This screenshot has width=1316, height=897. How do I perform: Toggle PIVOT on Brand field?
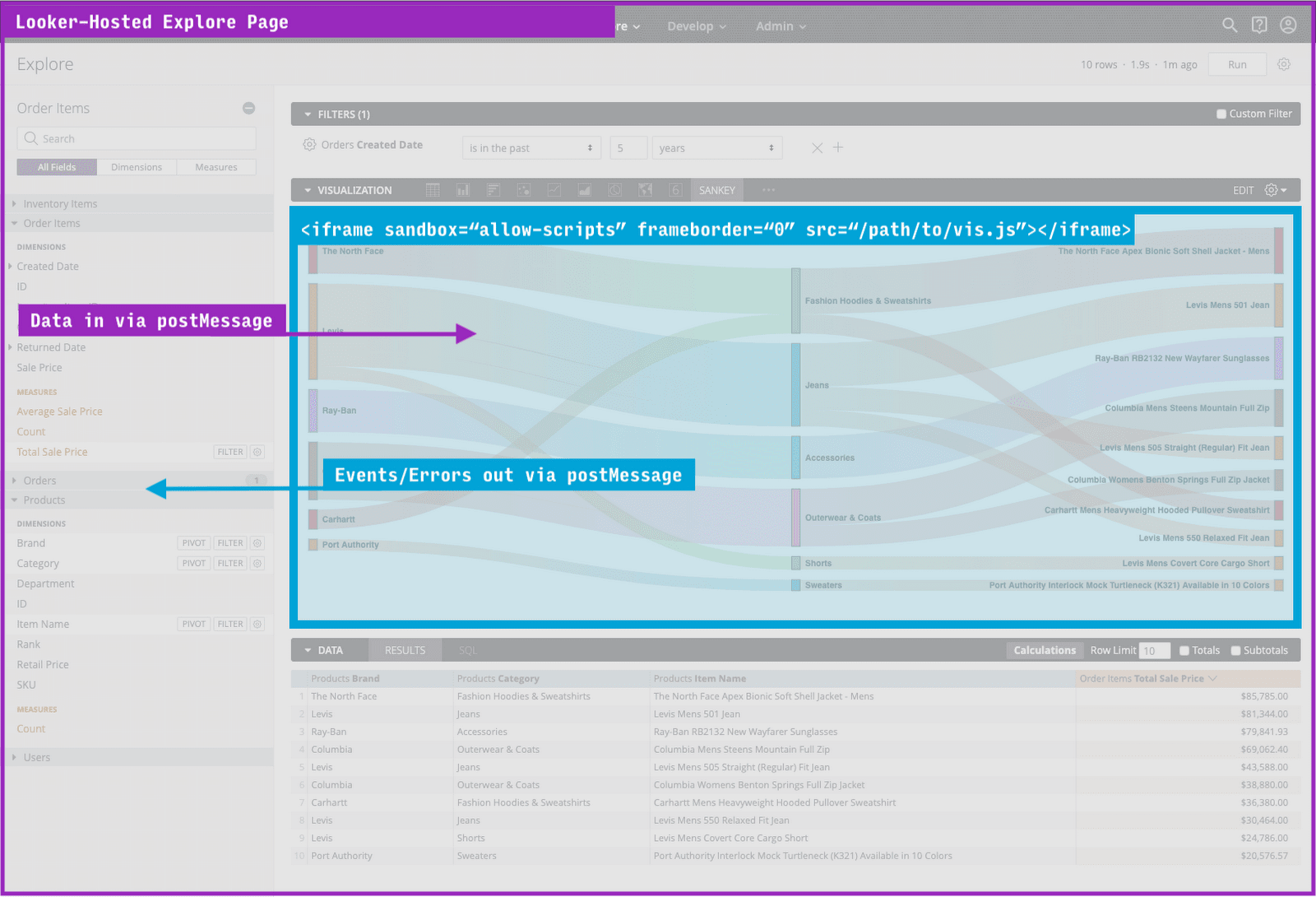pos(194,543)
